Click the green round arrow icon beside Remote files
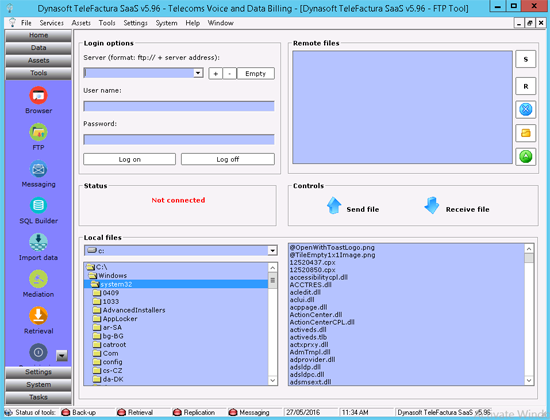The image size is (550, 420). (525, 156)
